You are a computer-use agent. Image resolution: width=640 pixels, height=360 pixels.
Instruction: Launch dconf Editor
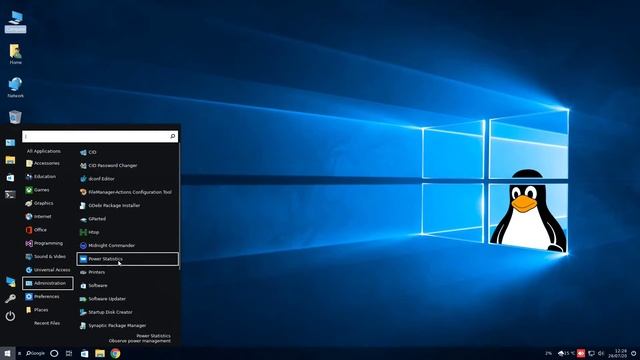[97, 179]
